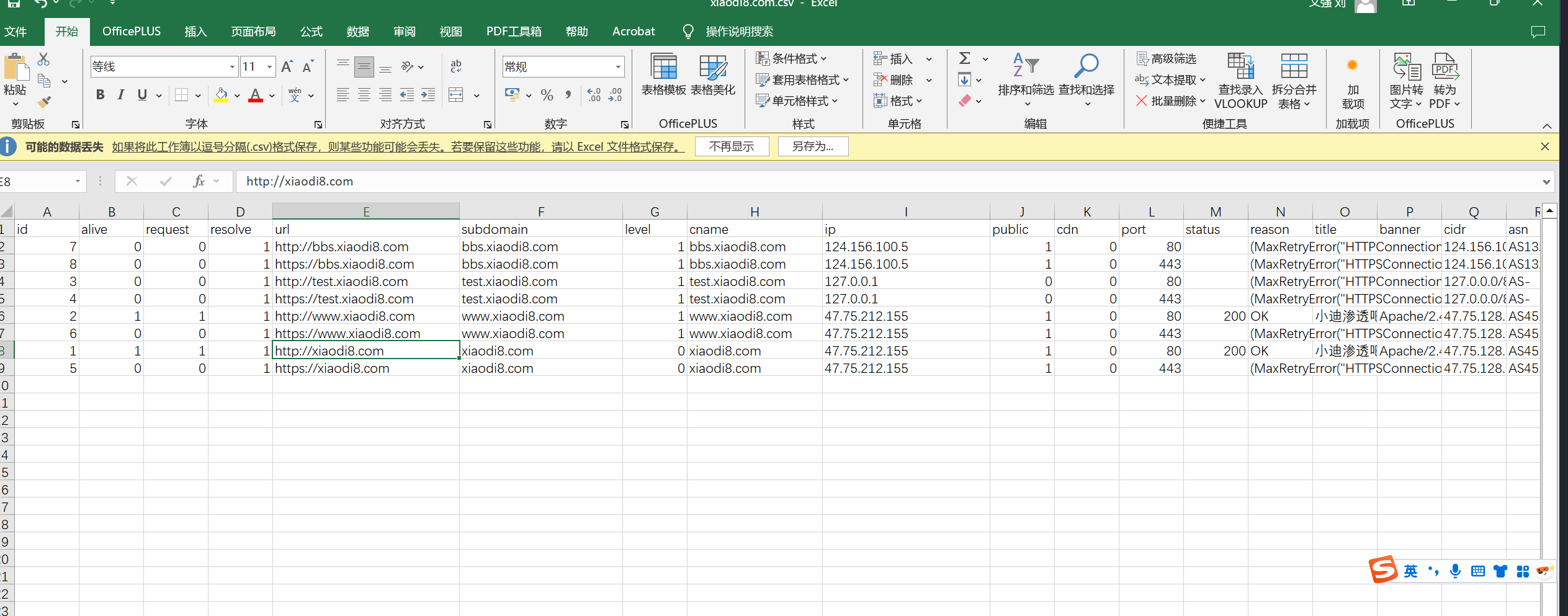Increase font size with the larger A icon
Image resolution: width=1568 pixels, height=616 pixels.
point(287,66)
